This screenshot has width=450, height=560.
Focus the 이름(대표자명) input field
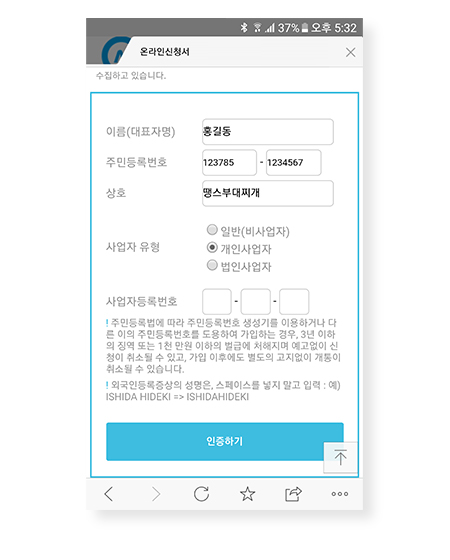268,132
